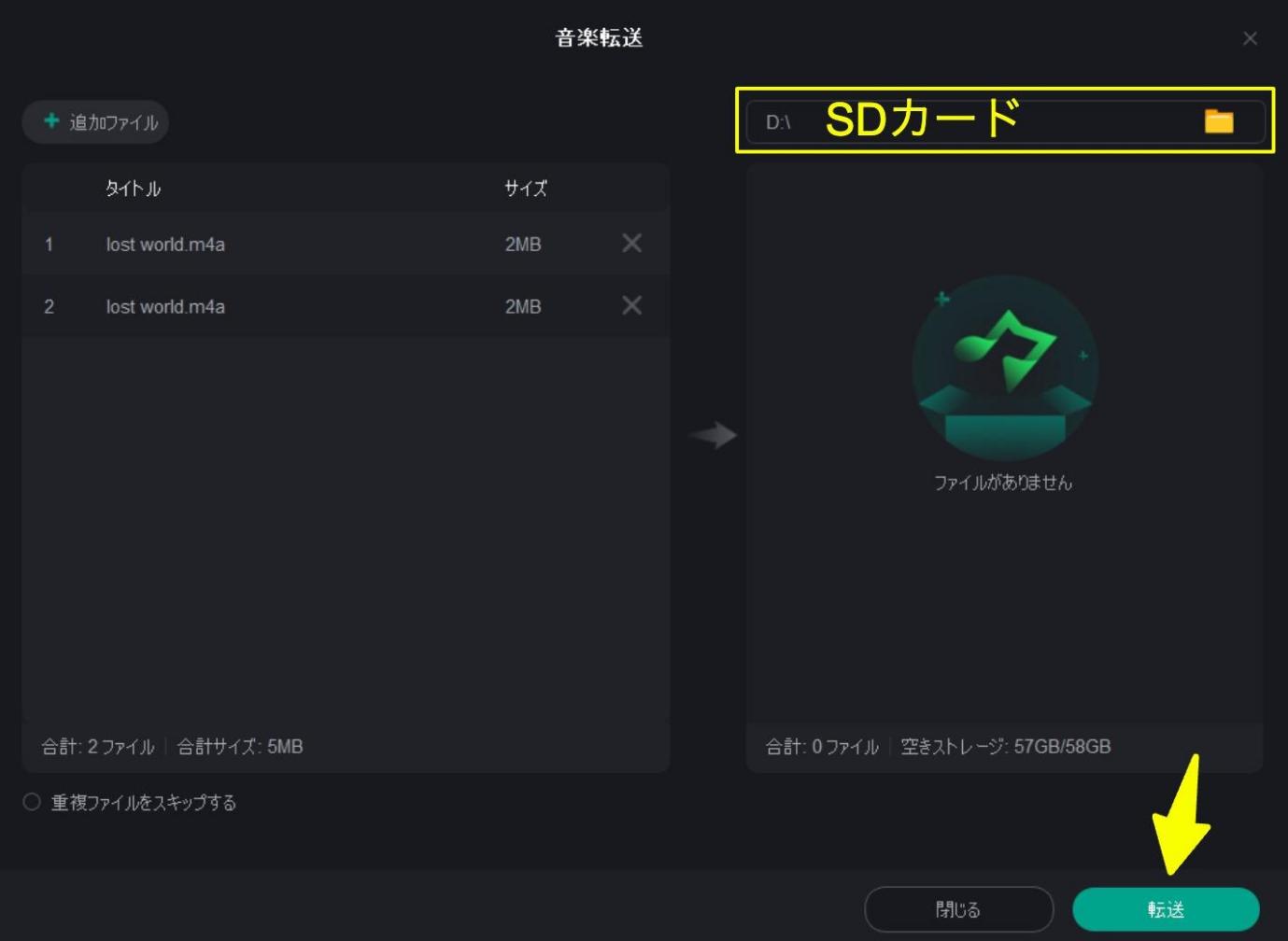Remove the second lost world.m4a row

631,306
